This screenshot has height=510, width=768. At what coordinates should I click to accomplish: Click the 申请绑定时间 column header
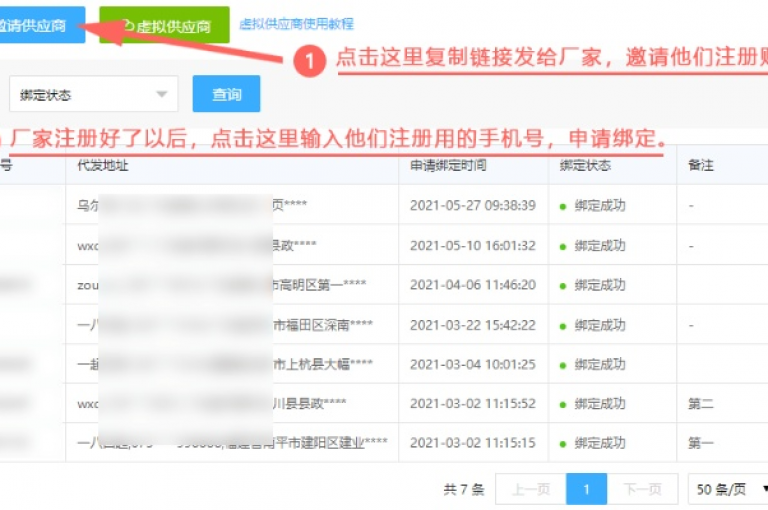[x=448, y=166]
